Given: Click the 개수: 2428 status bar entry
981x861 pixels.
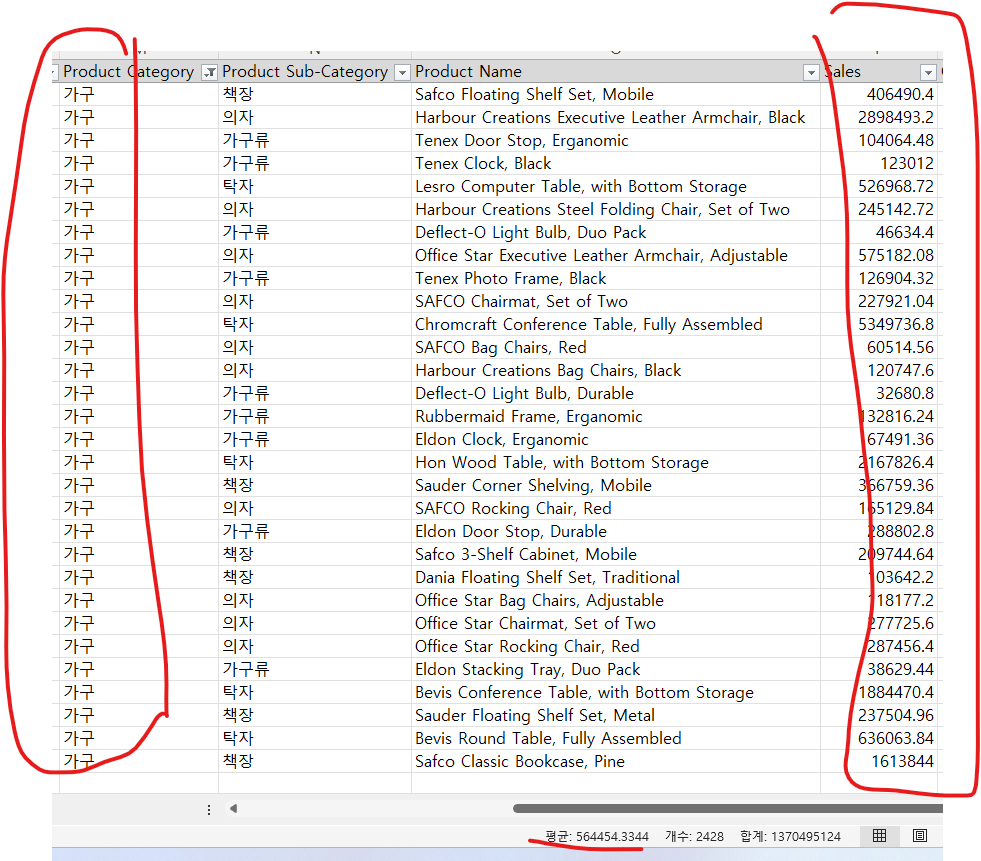Looking at the screenshot, I should coord(694,837).
